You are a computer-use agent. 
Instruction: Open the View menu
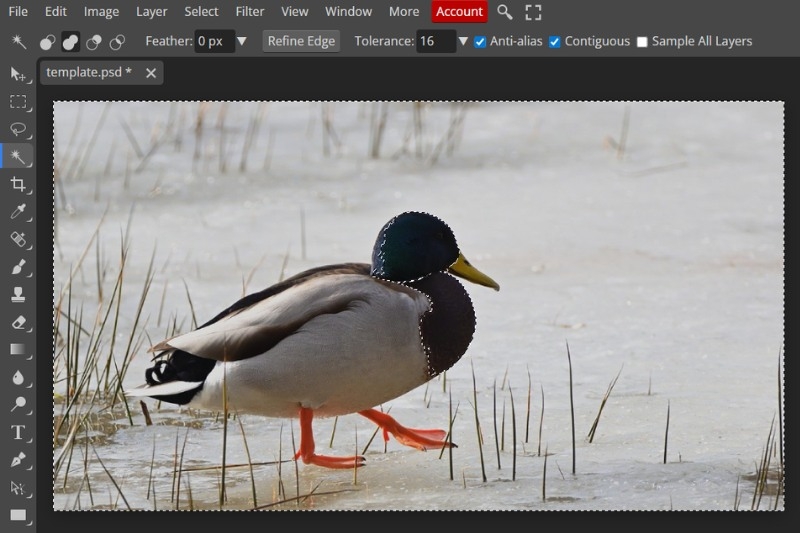click(x=295, y=11)
